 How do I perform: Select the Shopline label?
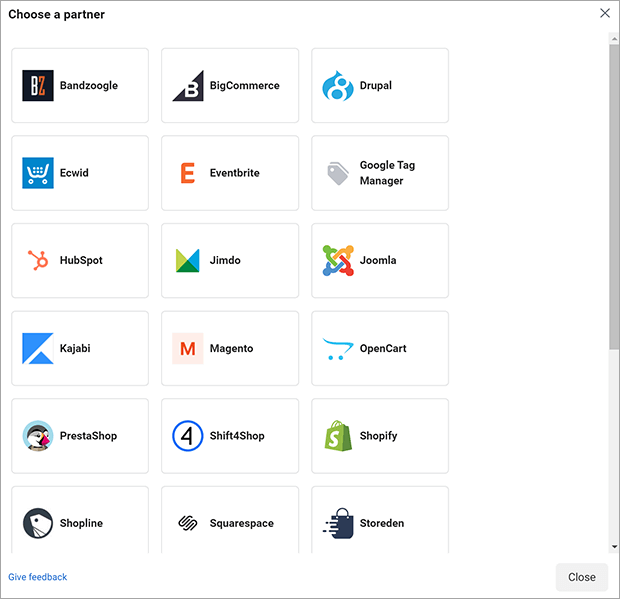(x=81, y=523)
